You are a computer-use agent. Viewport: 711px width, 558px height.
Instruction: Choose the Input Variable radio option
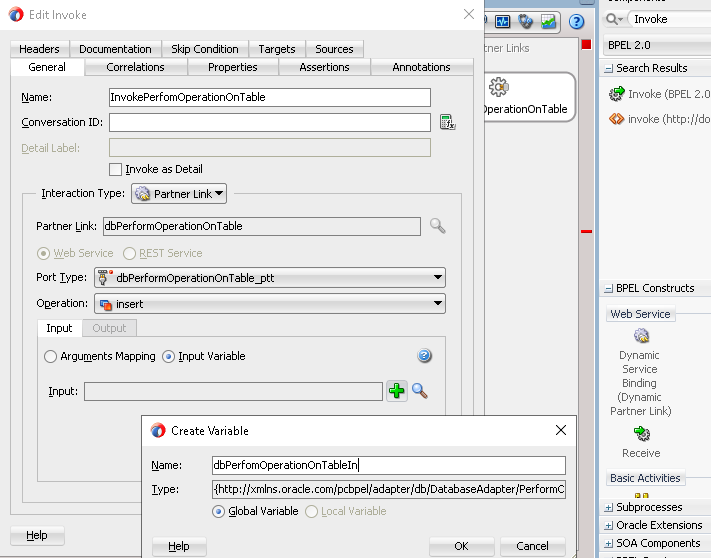[x=168, y=356]
